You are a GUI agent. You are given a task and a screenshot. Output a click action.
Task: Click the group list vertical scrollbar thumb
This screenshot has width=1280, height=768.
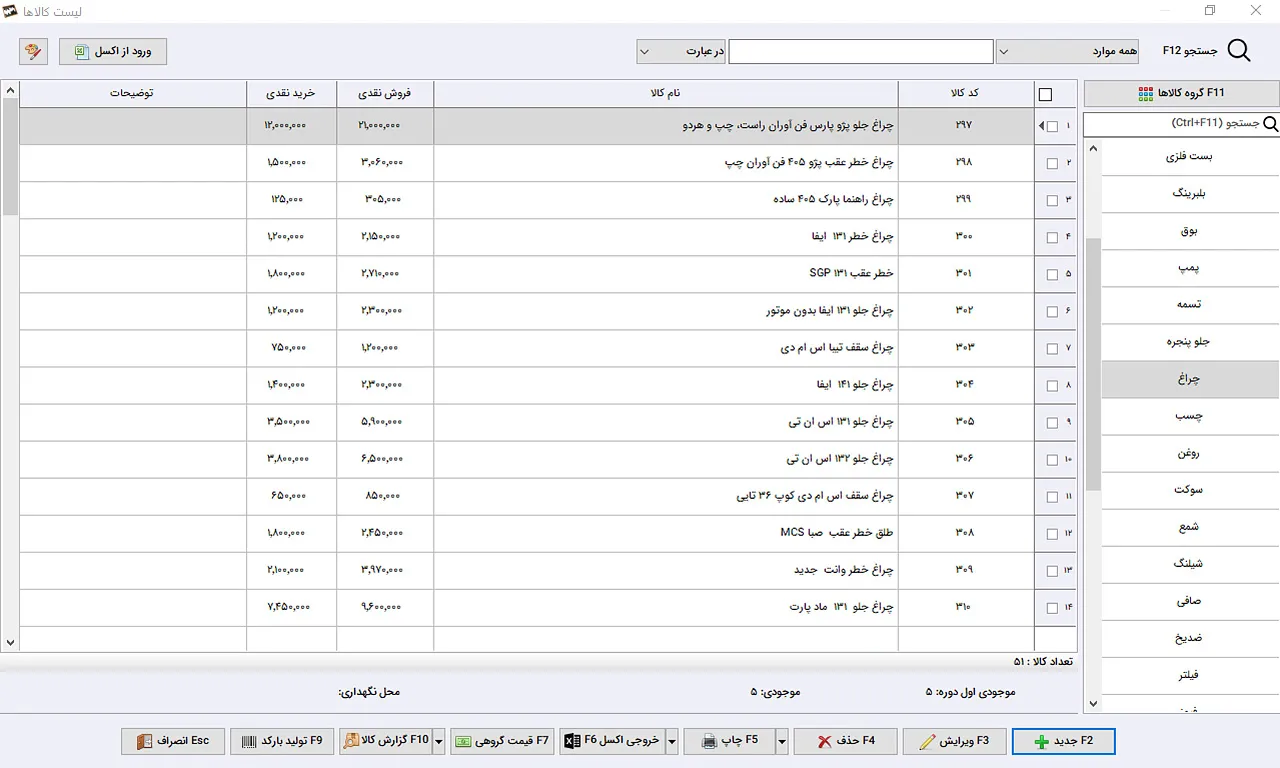point(1093,364)
